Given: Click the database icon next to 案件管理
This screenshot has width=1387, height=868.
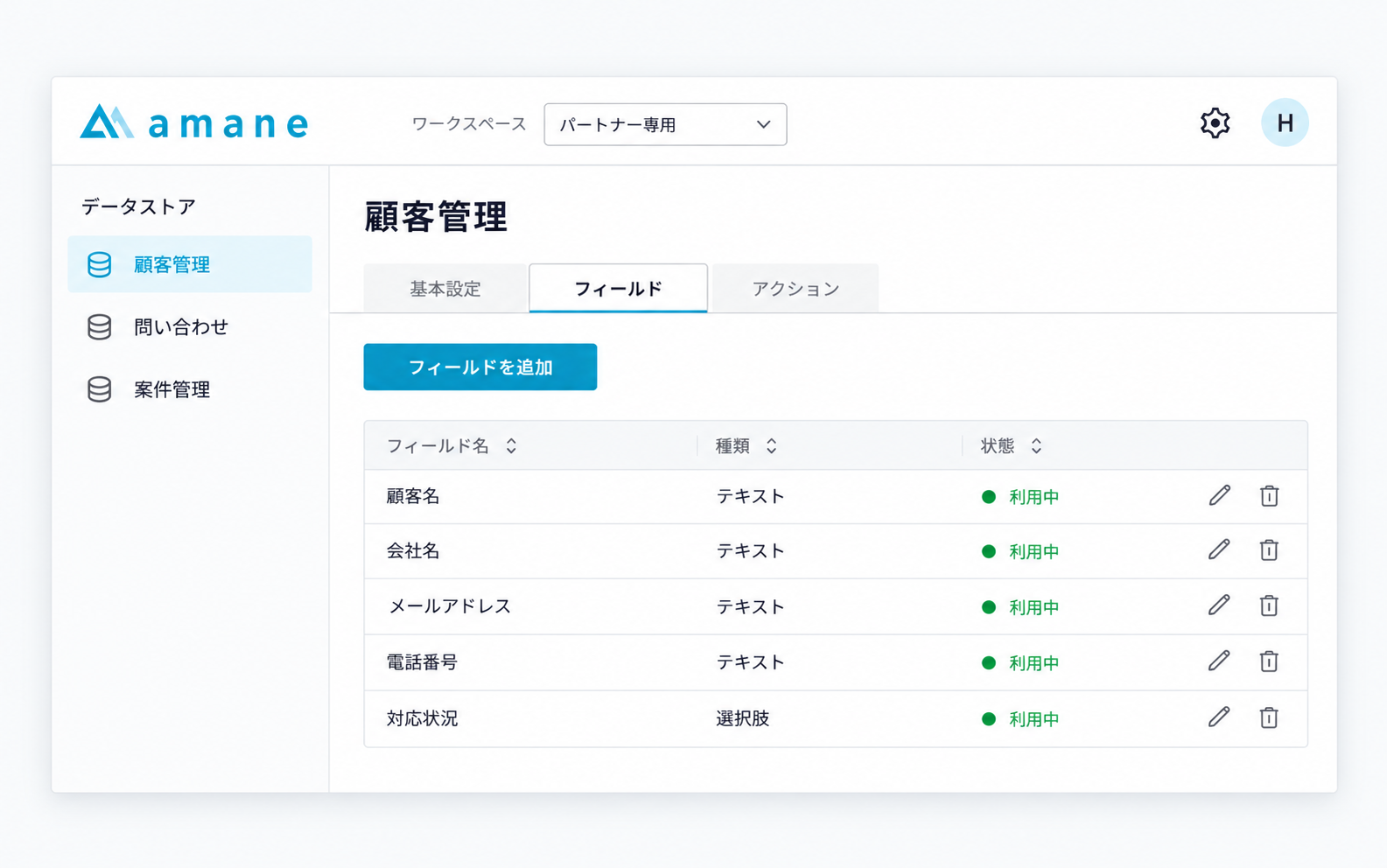Looking at the screenshot, I should (x=99, y=389).
